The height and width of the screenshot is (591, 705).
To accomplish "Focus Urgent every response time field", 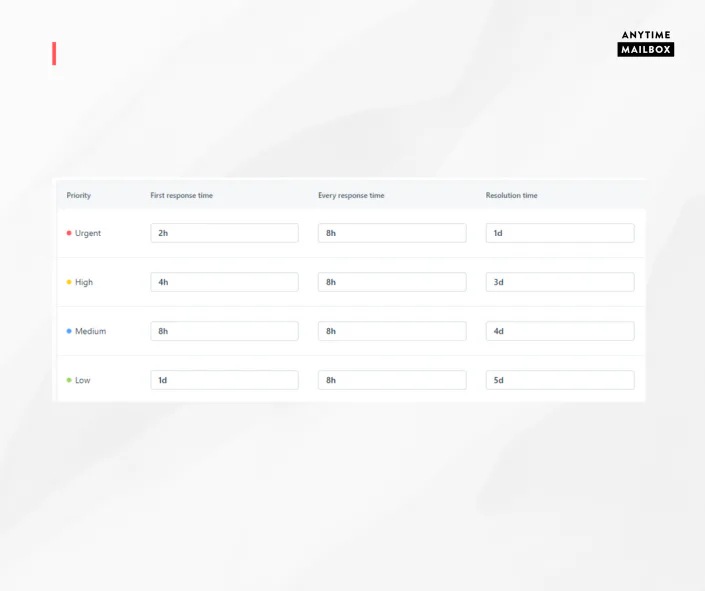I will pos(392,233).
